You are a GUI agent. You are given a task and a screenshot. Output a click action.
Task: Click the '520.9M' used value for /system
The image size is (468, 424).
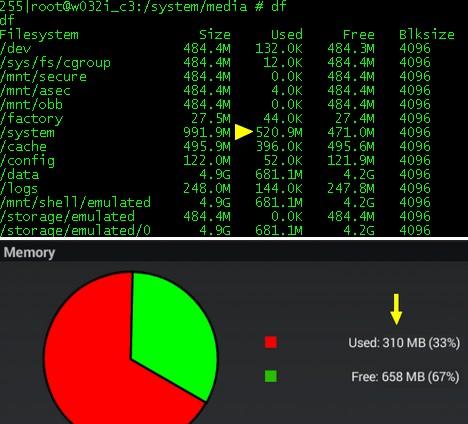(279, 133)
